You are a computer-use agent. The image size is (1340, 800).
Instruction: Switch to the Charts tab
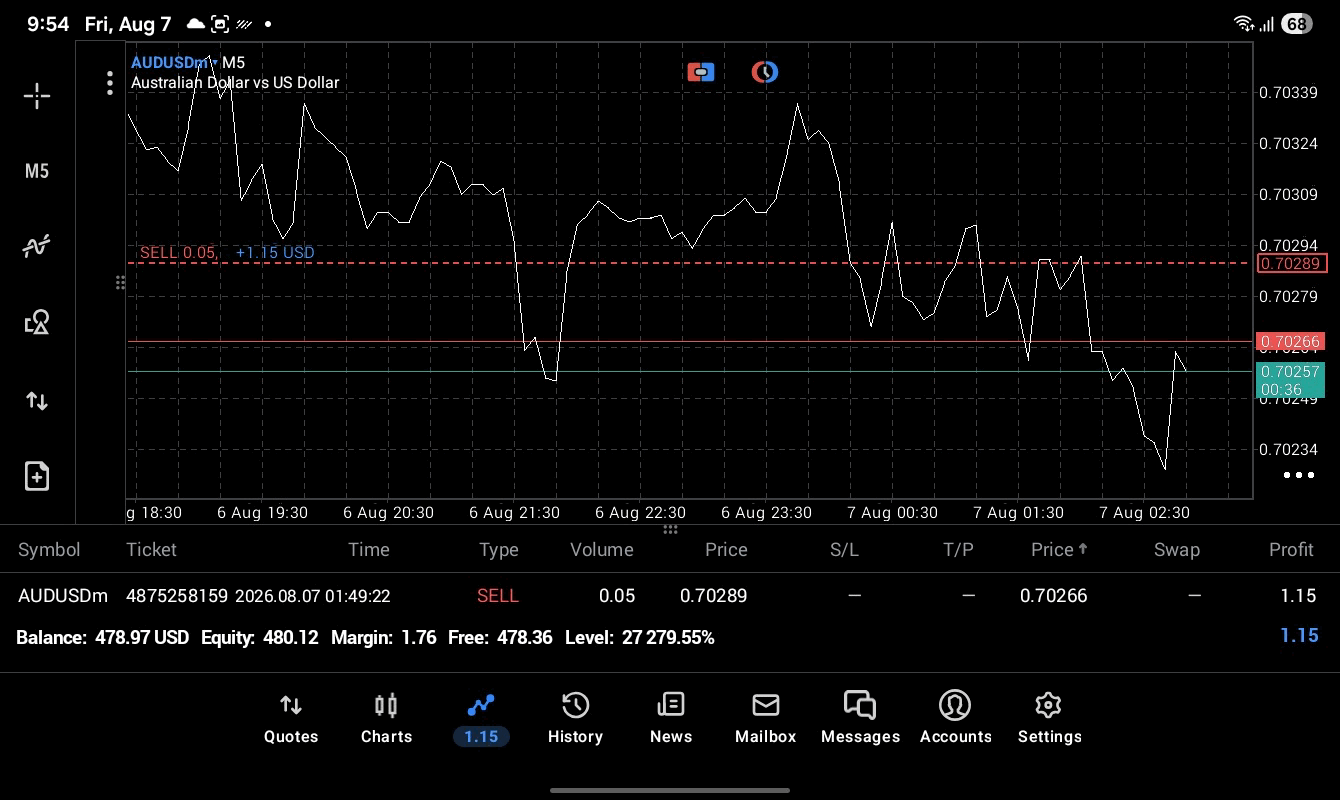[x=386, y=719]
